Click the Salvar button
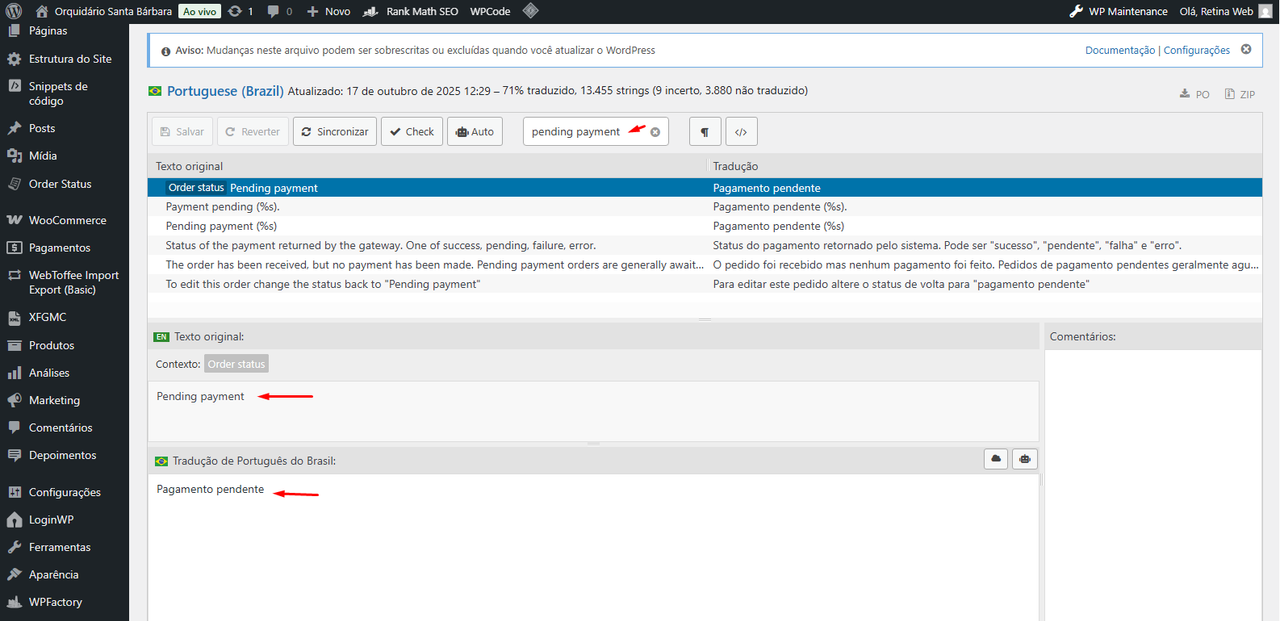 click(x=182, y=131)
